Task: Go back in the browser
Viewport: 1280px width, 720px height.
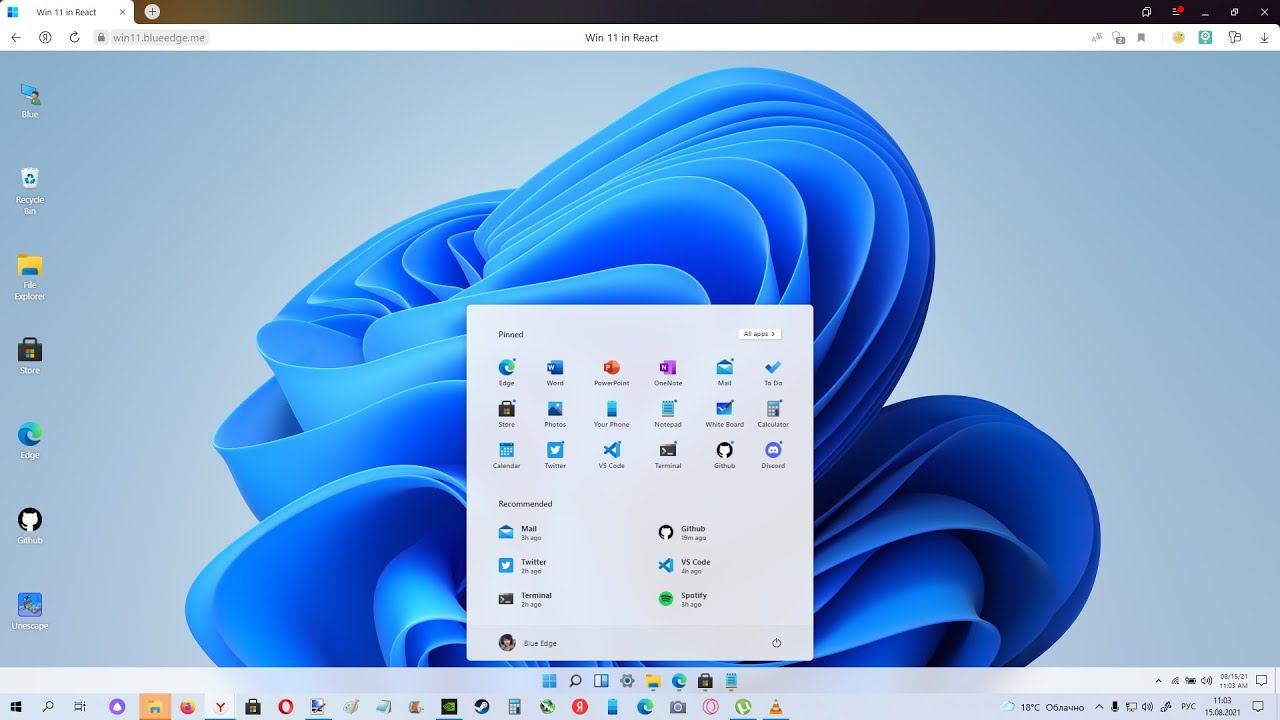Action: coord(16,37)
